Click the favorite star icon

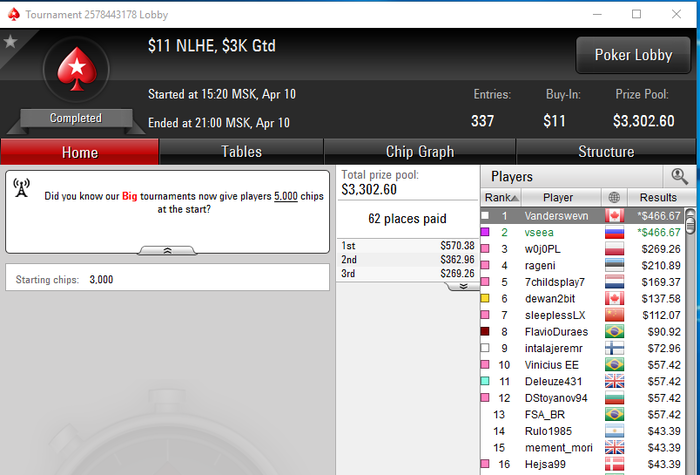pyautogui.click(x=10, y=42)
